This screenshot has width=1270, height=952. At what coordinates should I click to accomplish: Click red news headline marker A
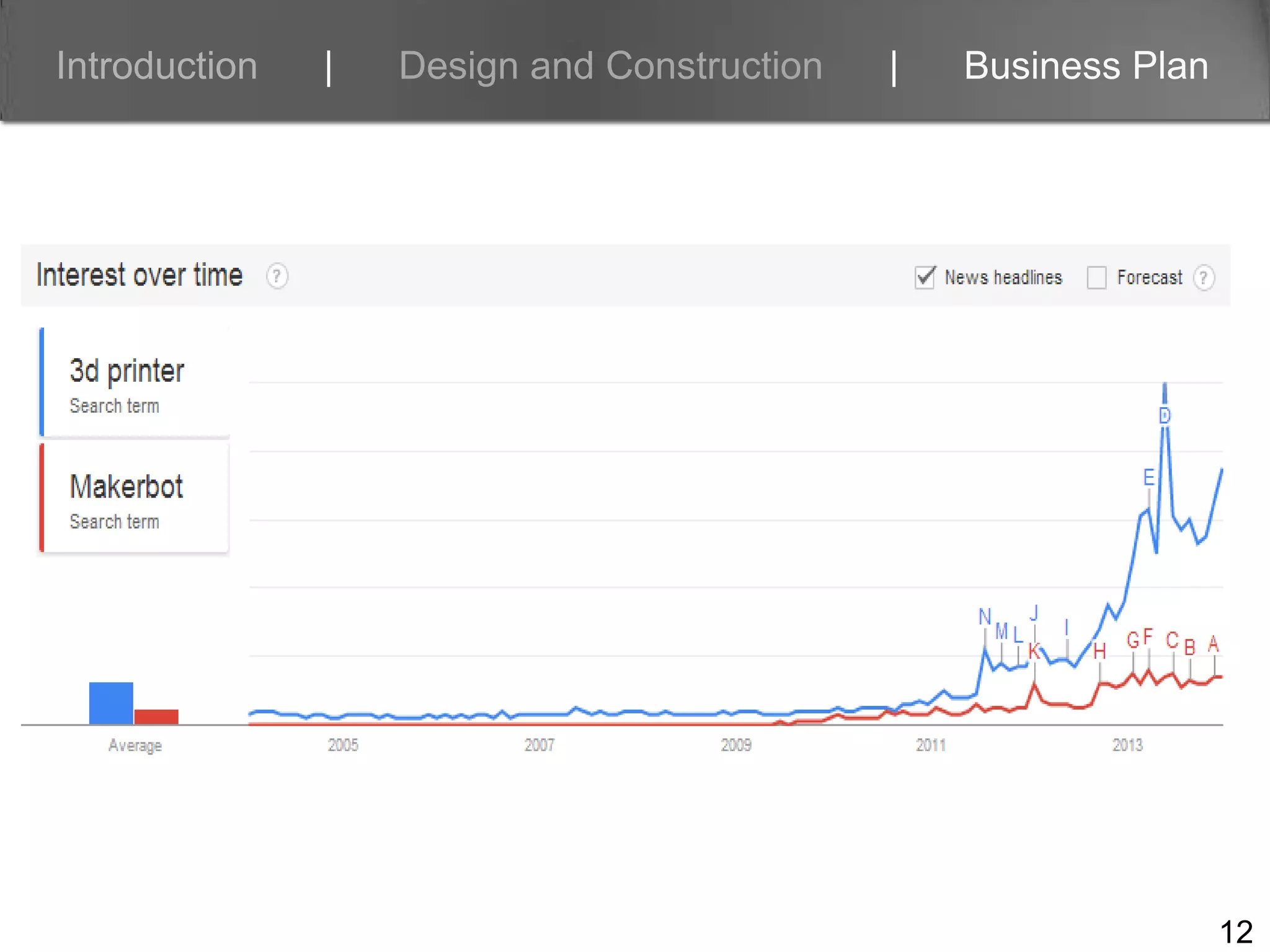point(1214,645)
